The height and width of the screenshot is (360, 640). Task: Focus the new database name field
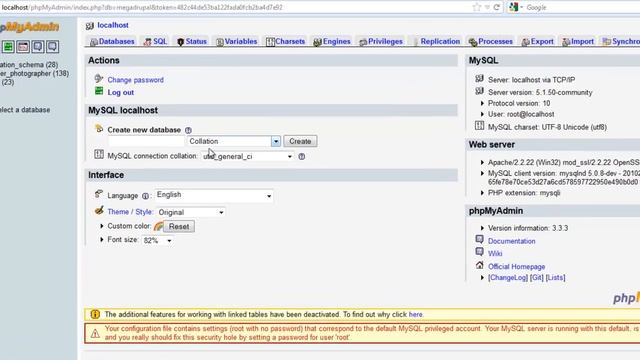pyautogui.click(x=146, y=141)
